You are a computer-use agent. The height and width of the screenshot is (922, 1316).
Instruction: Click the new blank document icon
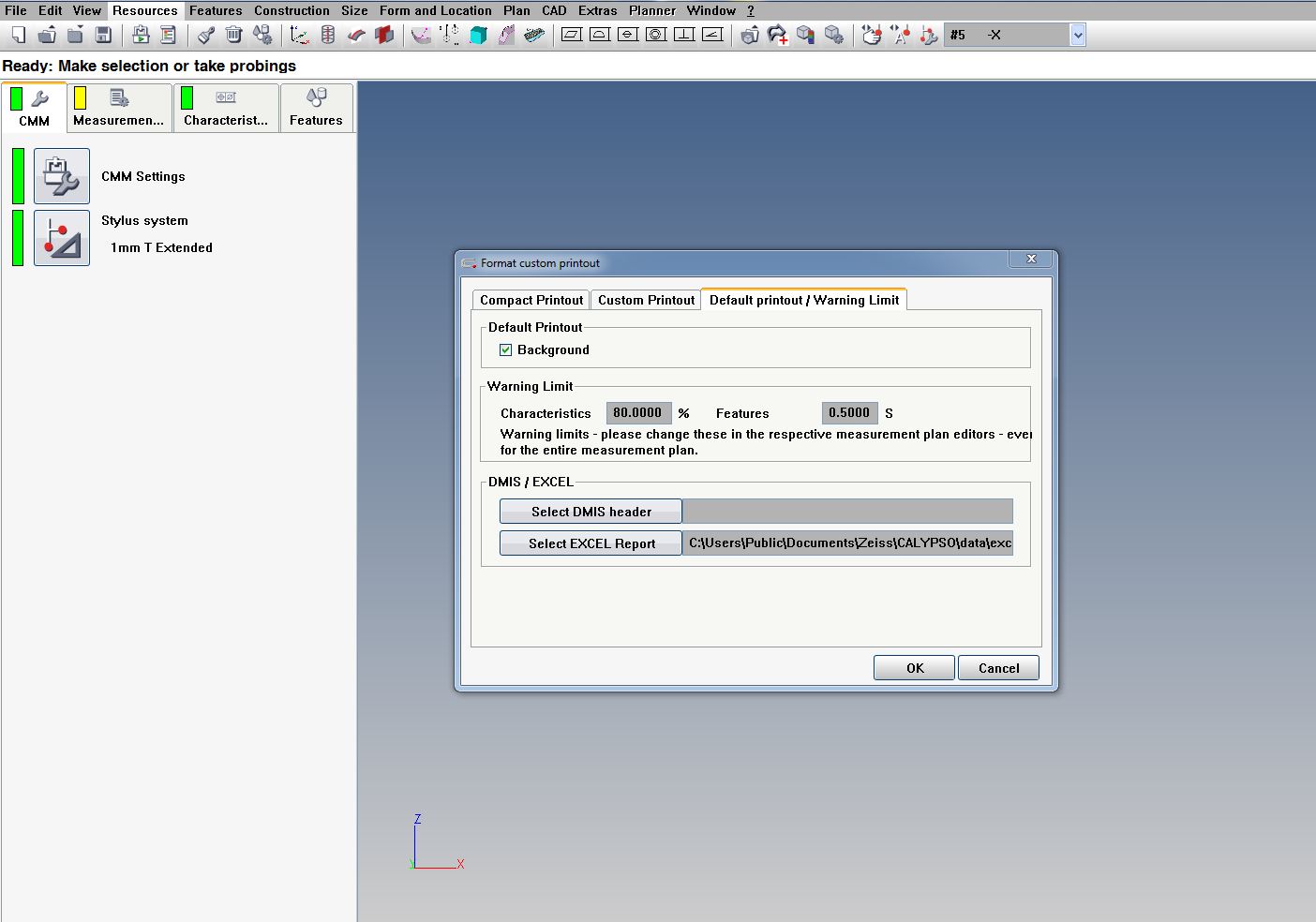(19, 36)
